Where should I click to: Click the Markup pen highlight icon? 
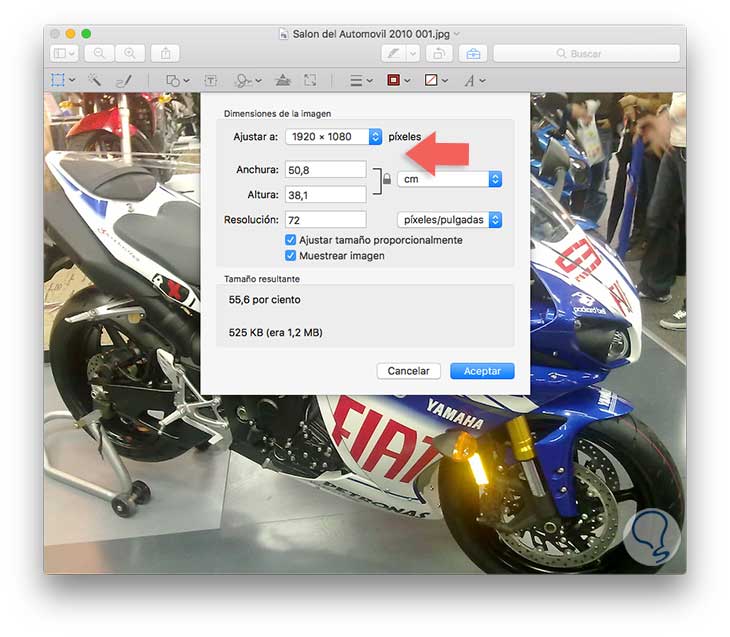point(393,54)
